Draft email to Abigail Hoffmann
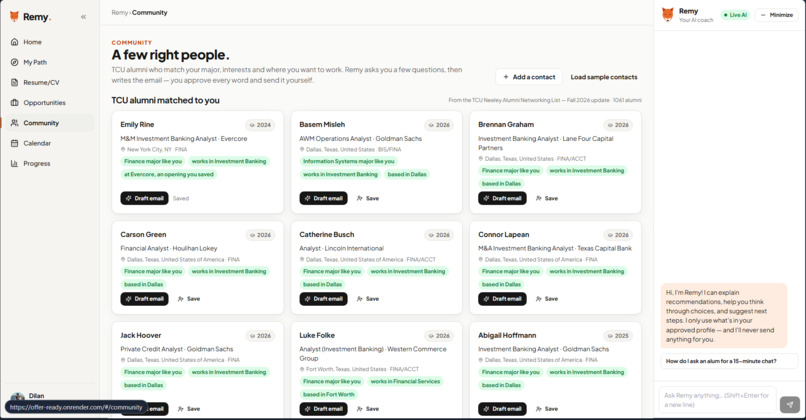The image size is (806, 420). pos(502,409)
